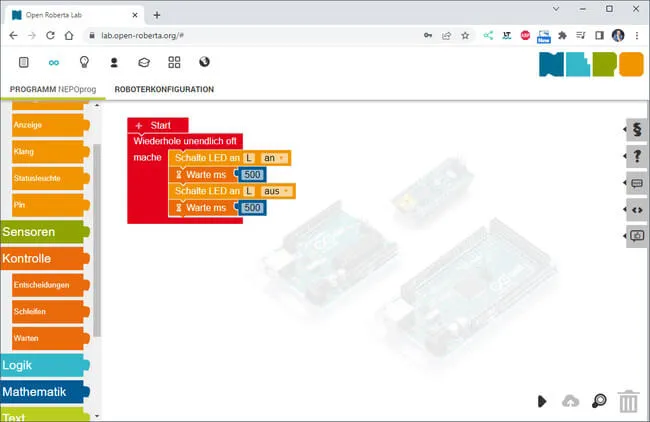Switch to ROBOTERKONFIGURATION tab
This screenshot has height=422, width=650.
click(x=164, y=89)
